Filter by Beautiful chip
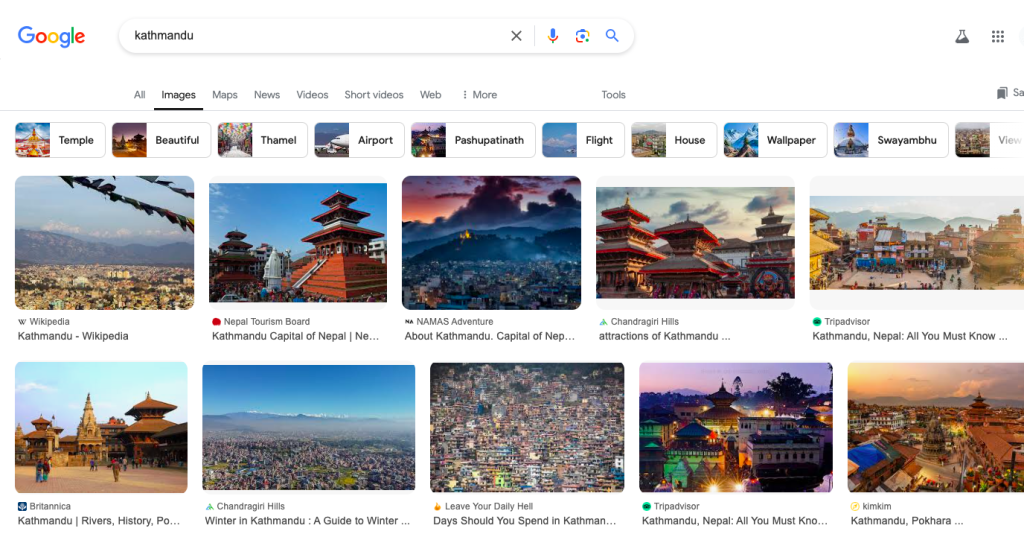The width and height of the screenshot is (1024, 537). (161, 140)
